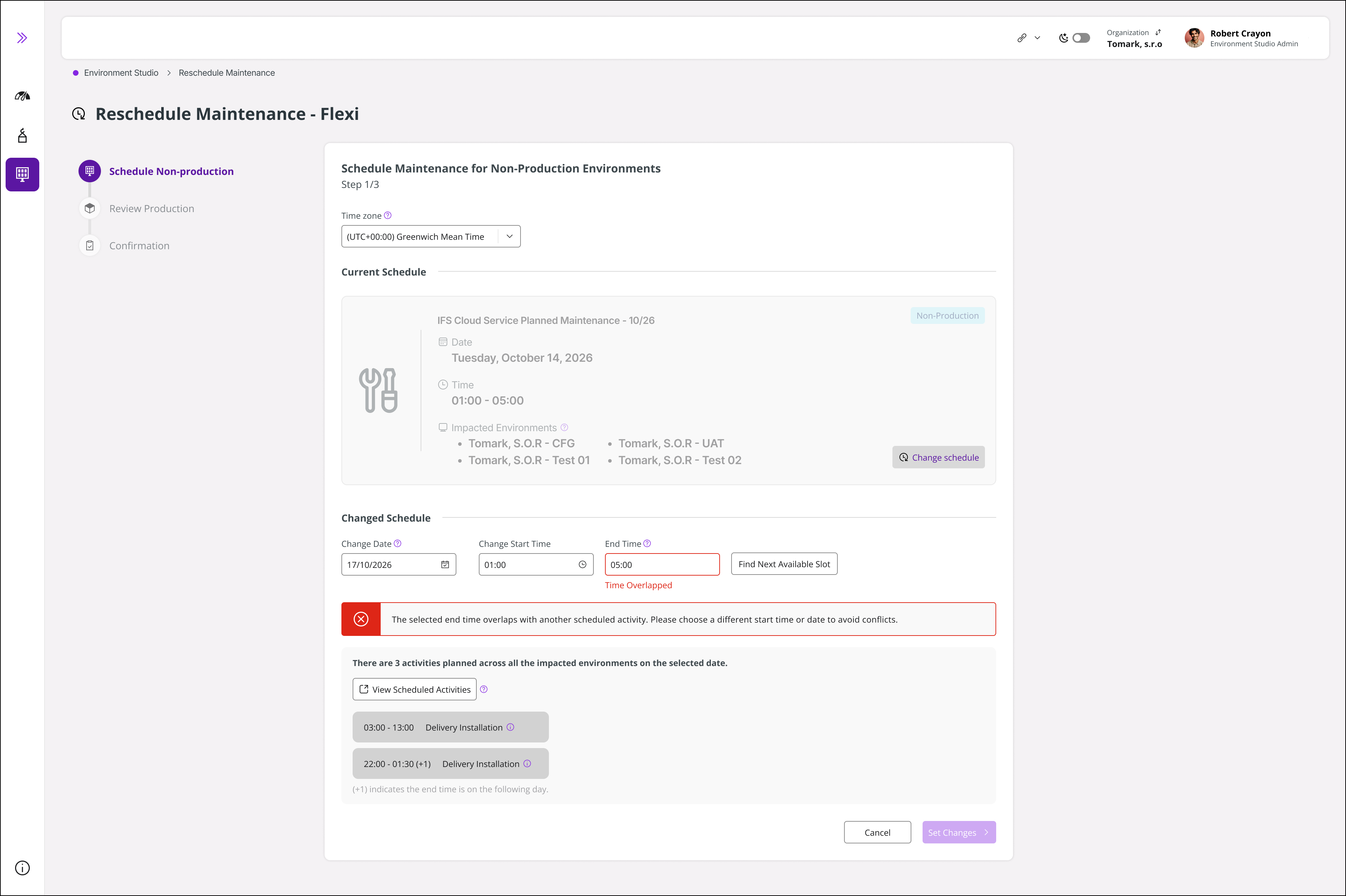This screenshot has height=896, width=1346.
Task: Click 03:00 - 13:00 Delivery Installation row
Action: pos(451,727)
